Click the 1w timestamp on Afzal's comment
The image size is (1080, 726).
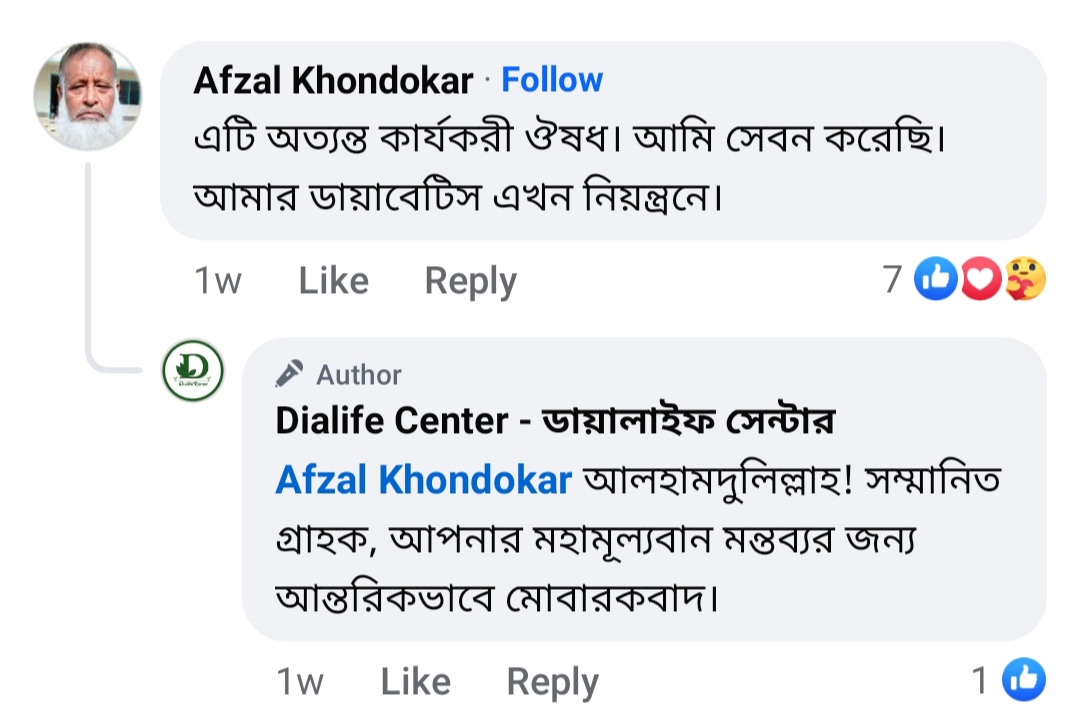217,281
